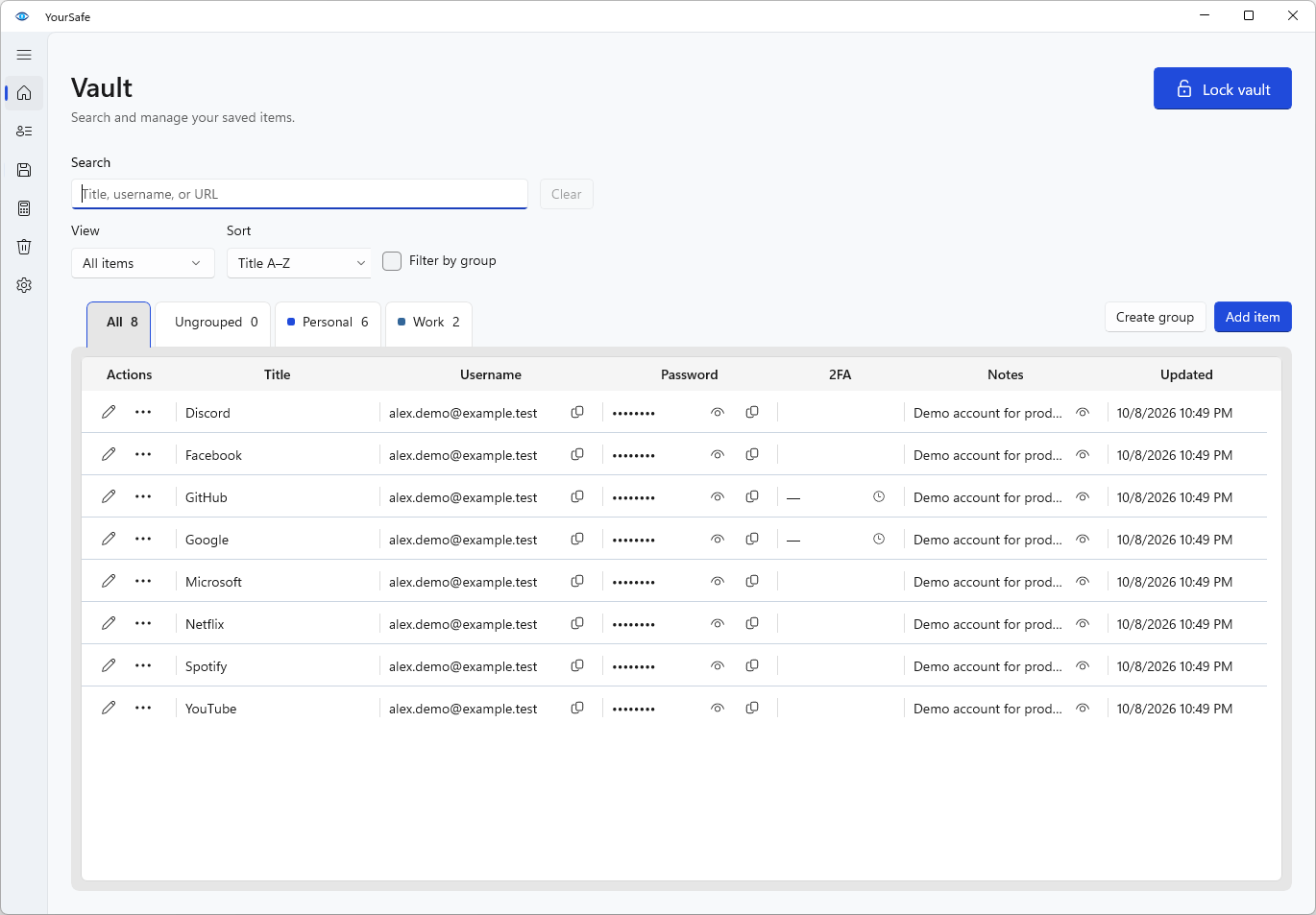The width and height of the screenshot is (1316, 915).
Task: Click the Lock vault button
Action: pyautogui.click(x=1223, y=88)
